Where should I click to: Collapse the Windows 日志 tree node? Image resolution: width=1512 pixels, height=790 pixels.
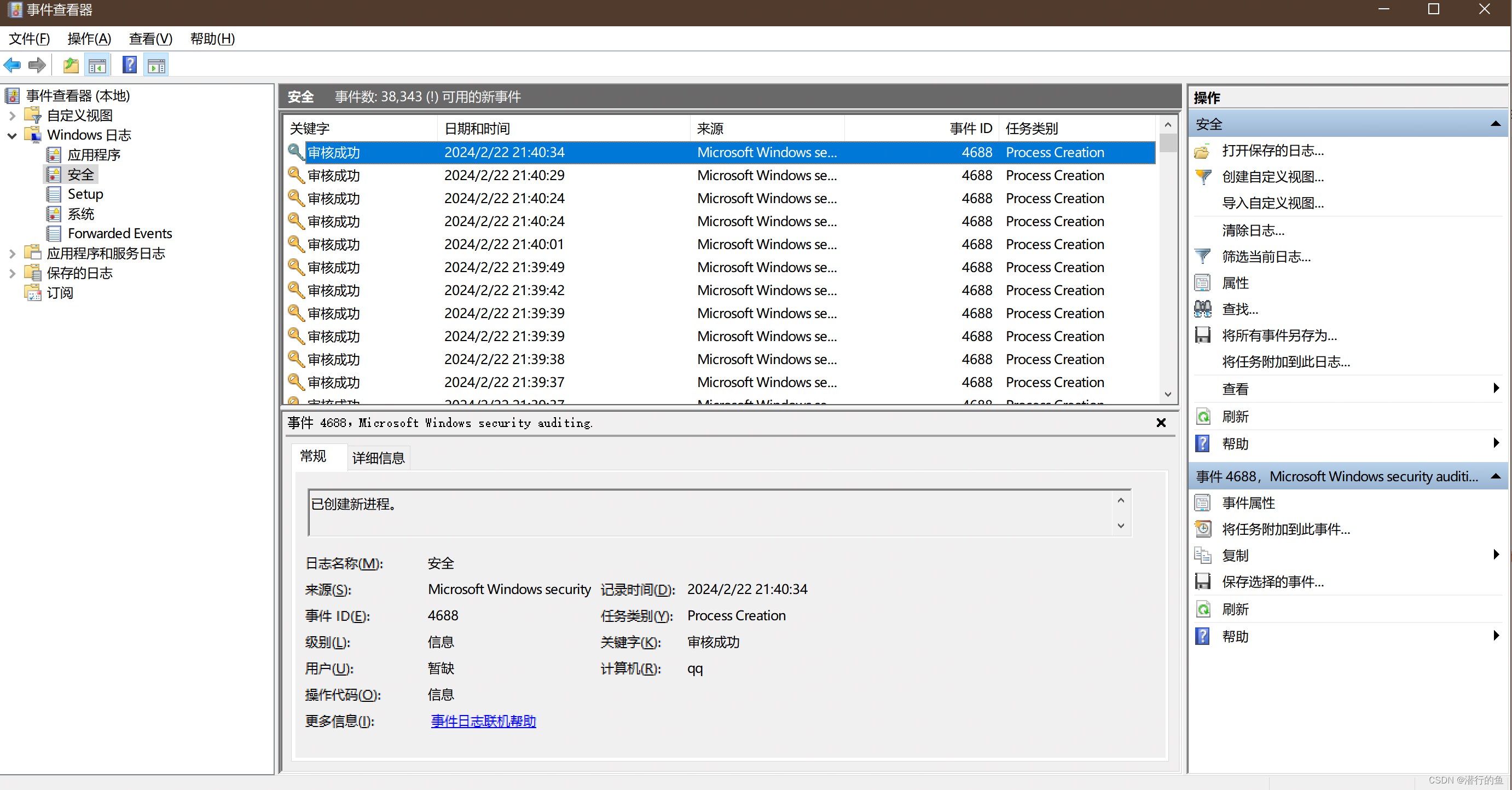[11, 136]
